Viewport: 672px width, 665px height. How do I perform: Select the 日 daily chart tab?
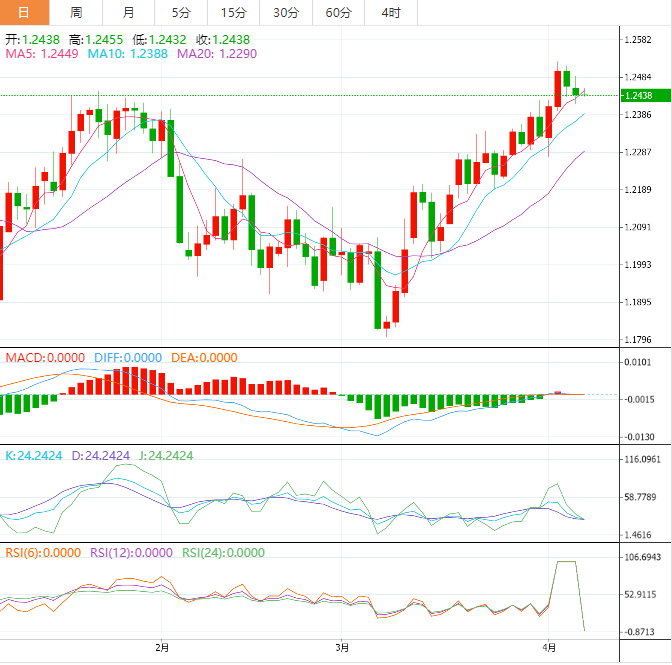25,12
